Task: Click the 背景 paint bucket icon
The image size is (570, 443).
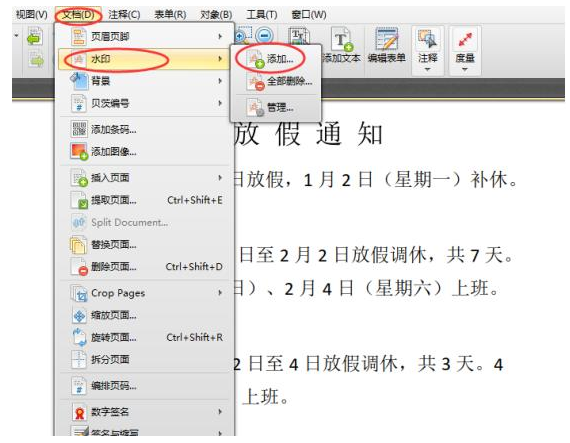Action: tap(79, 81)
